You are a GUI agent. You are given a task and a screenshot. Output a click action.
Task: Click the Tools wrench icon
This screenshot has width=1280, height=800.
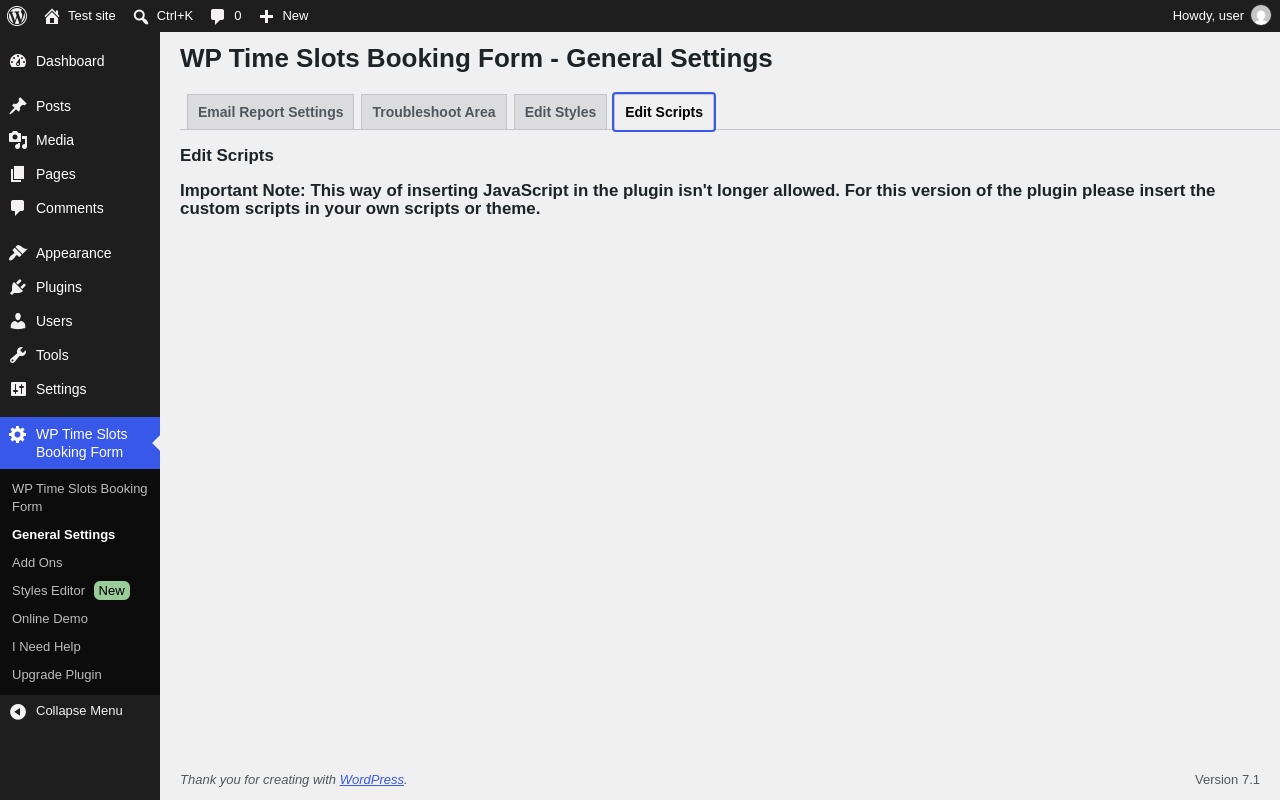pyautogui.click(x=18, y=355)
